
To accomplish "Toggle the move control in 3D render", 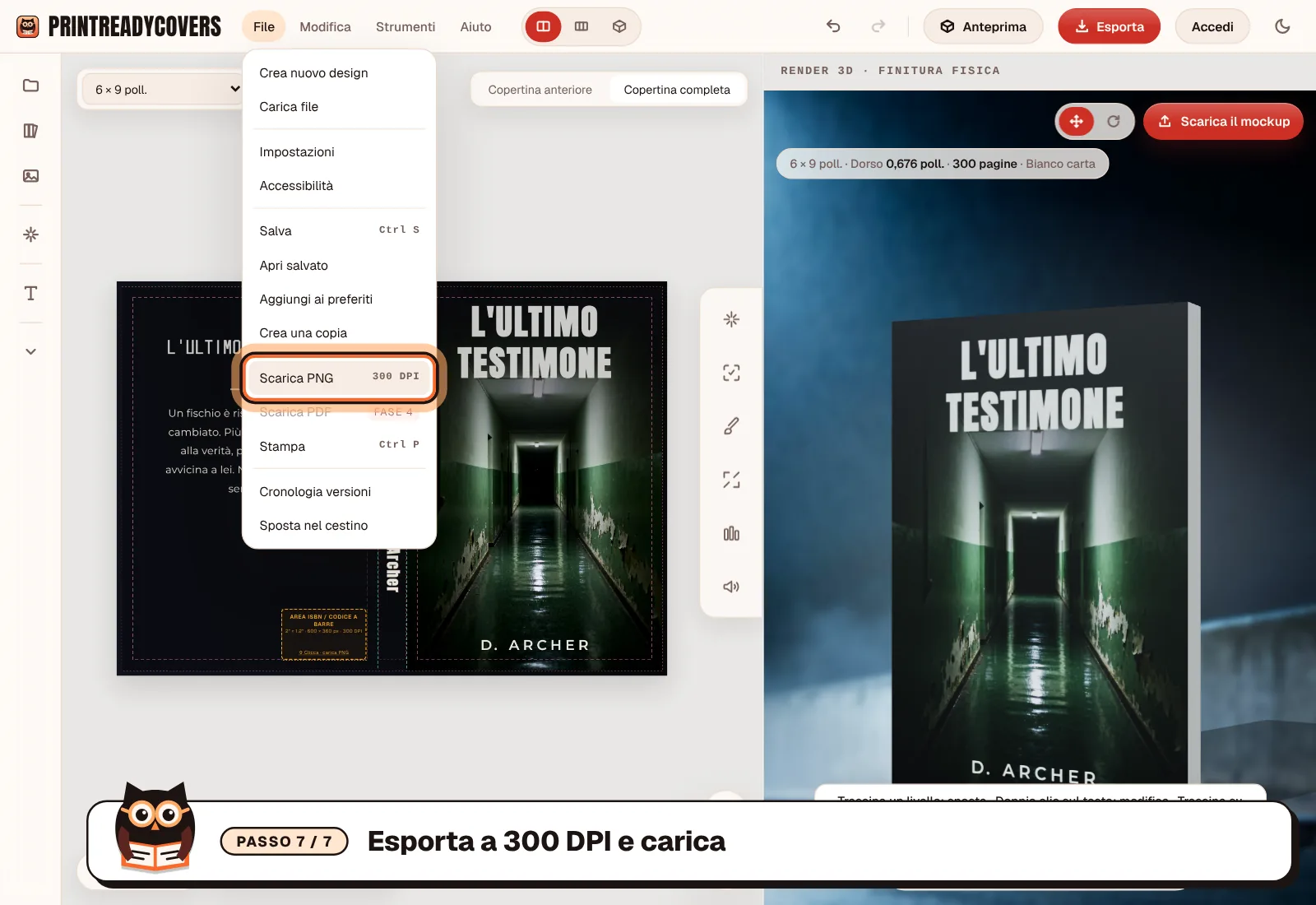I will tap(1077, 122).
